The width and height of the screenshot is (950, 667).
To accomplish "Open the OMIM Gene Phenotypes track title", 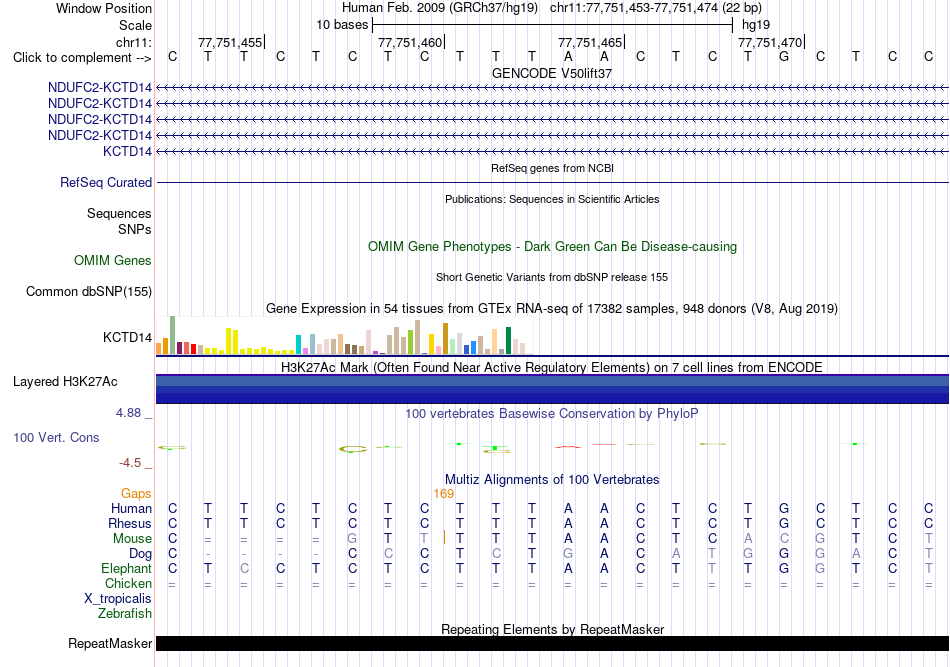I will [552, 247].
